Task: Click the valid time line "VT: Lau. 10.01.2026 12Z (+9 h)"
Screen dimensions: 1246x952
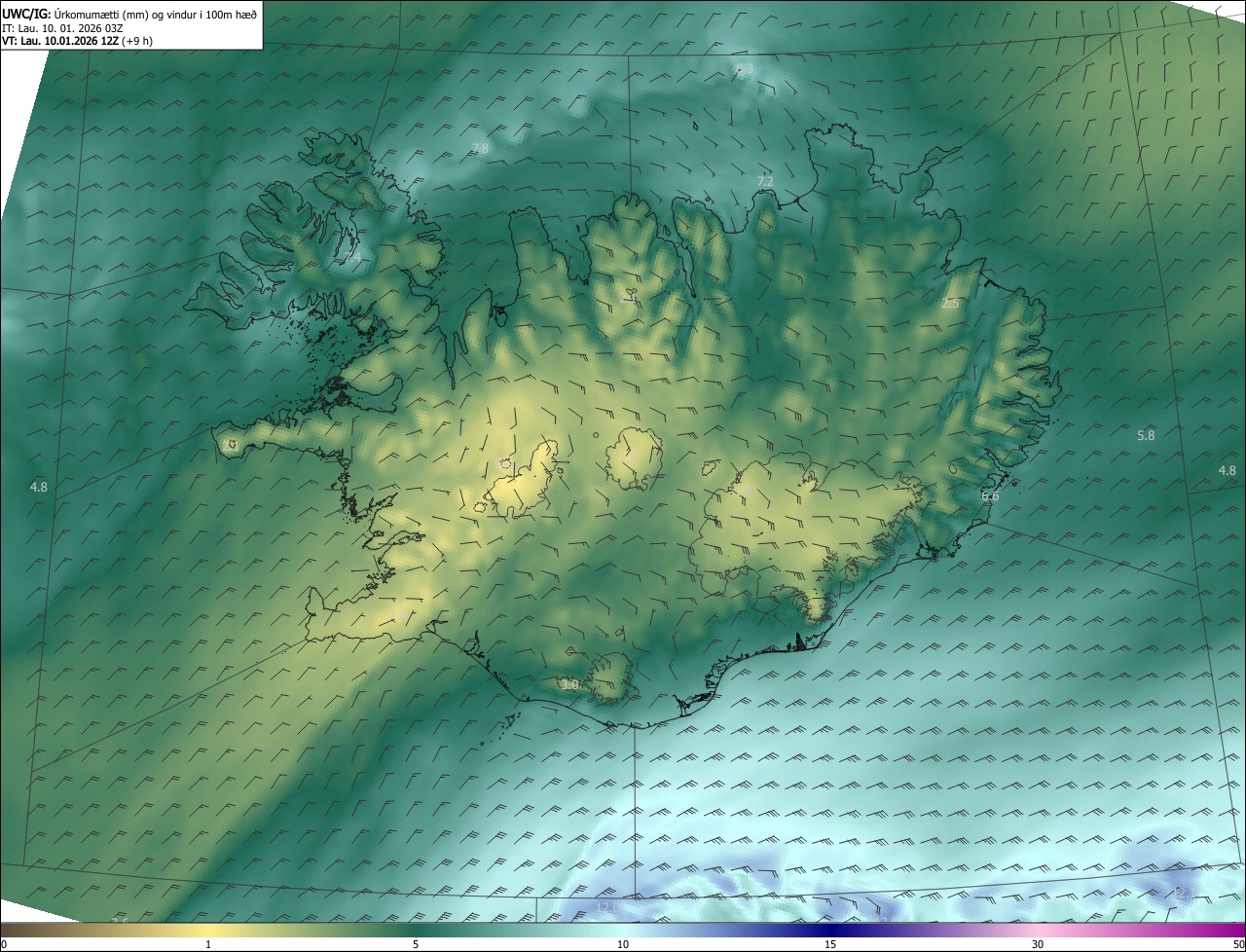Action: pos(77,41)
